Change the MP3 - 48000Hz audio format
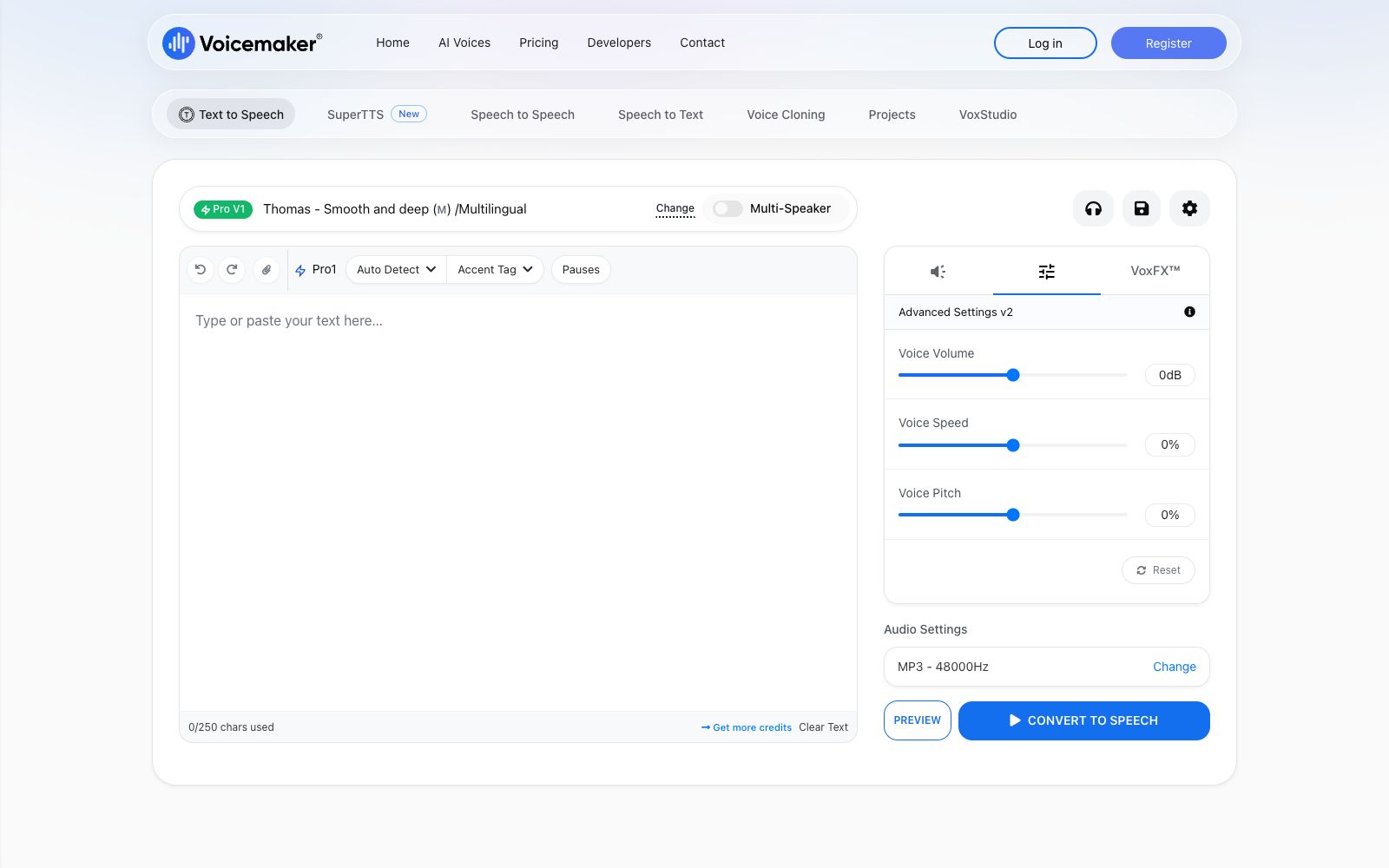This screenshot has width=1389, height=868. [x=1174, y=667]
